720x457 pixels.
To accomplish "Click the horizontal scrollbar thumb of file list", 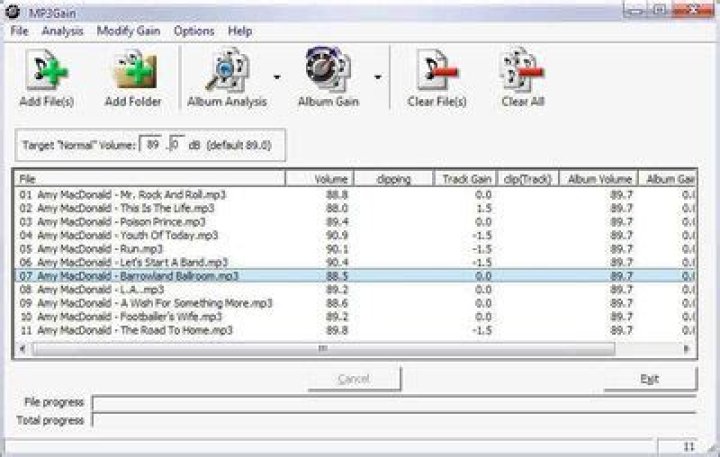I will click(x=324, y=349).
